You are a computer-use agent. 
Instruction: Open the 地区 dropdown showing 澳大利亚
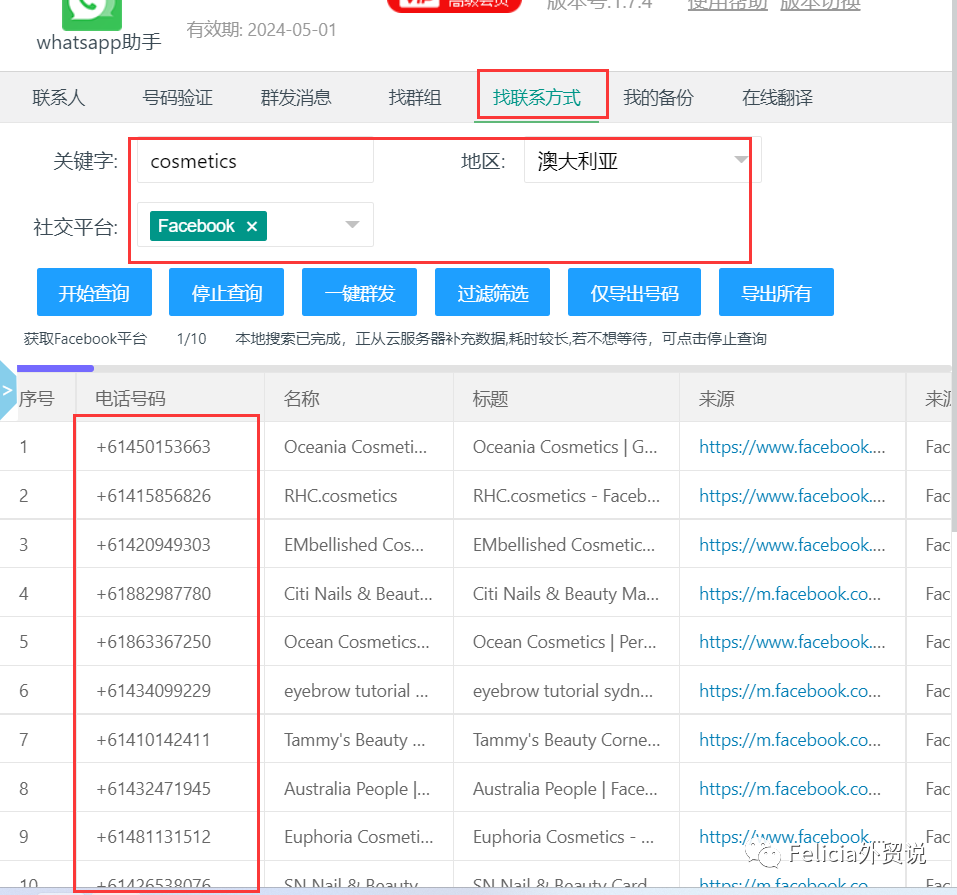tap(643, 161)
